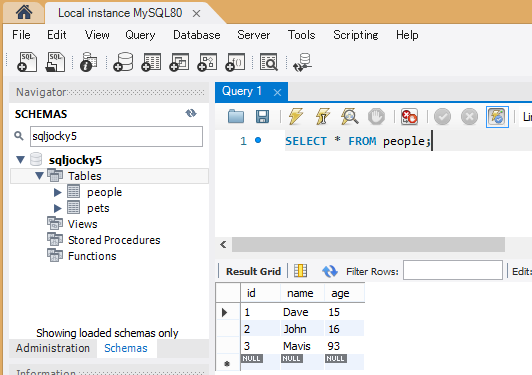Viewport: 532px width, 375px height.
Task: Execute the query with the lightning icon
Action: (296, 116)
